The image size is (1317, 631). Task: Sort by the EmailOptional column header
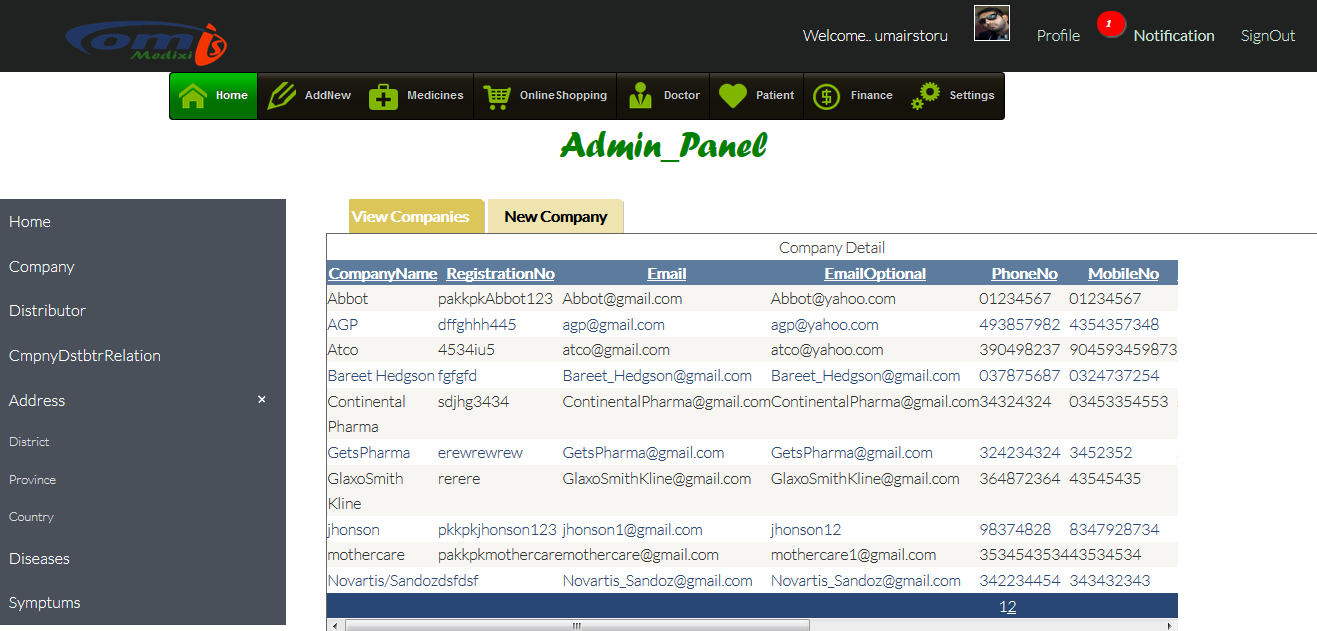875,274
